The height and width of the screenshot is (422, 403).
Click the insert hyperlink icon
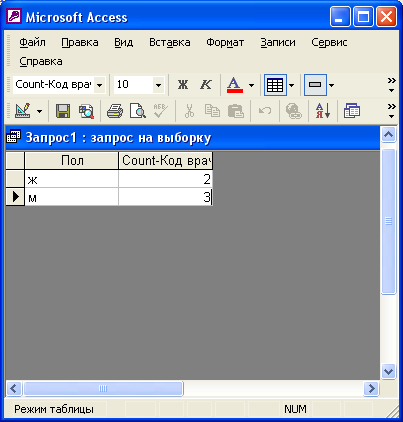click(x=294, y=111)
